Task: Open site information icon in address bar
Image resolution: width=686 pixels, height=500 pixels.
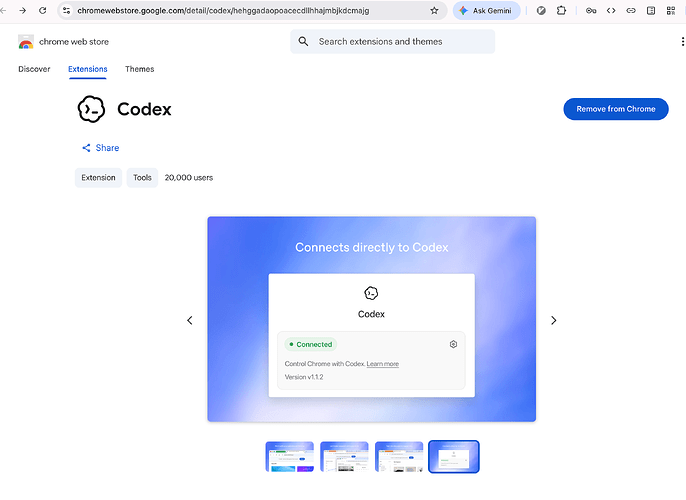Action: click(66, 10)
